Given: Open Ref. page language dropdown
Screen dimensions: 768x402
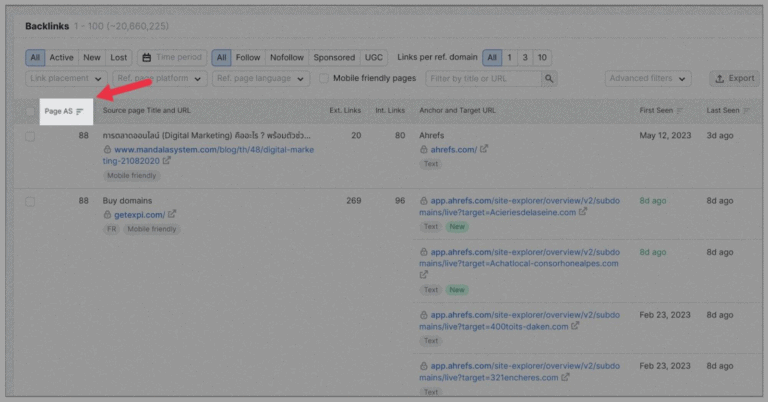Looking at the screenshot, I should 261,78.
